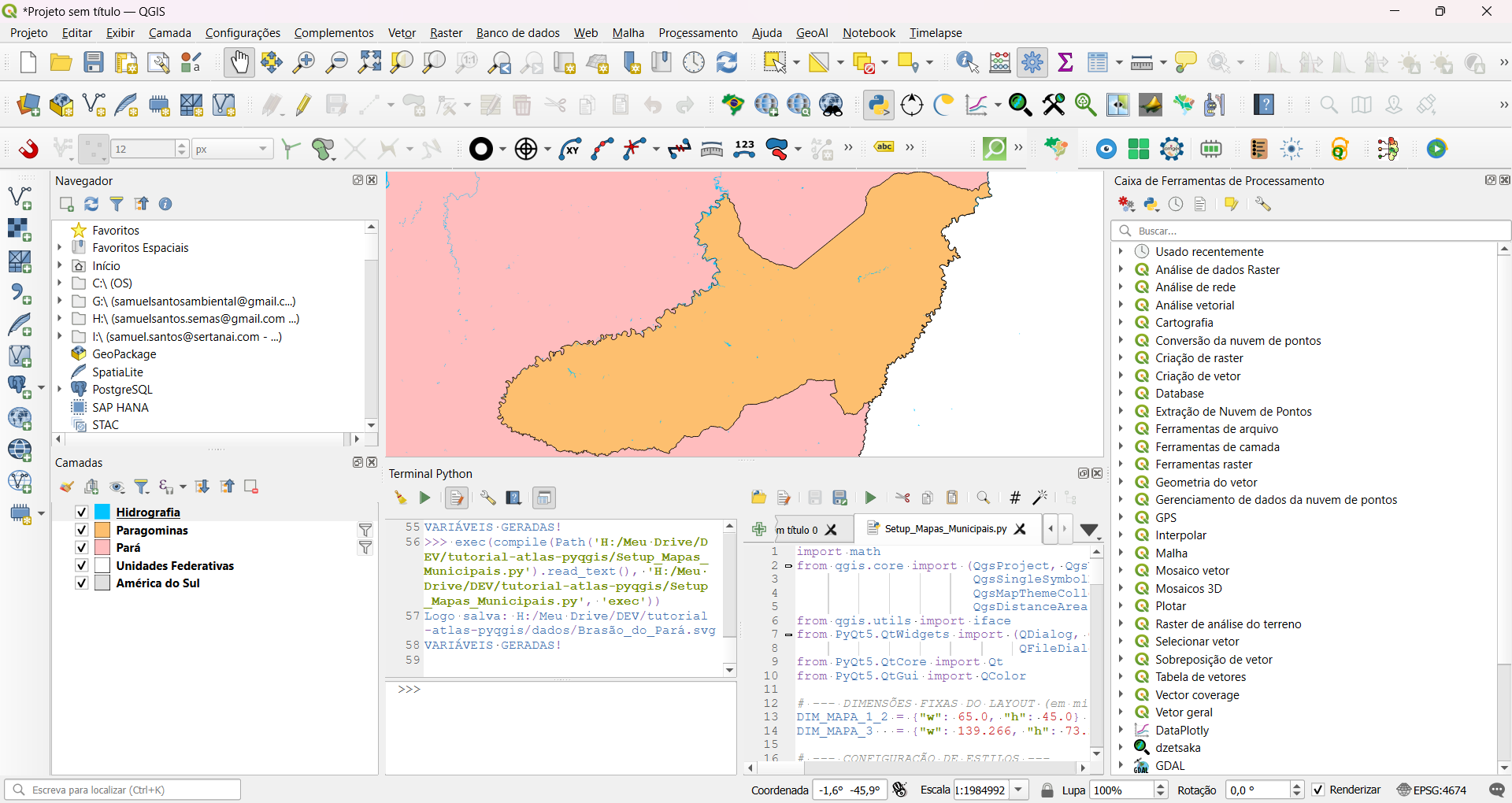Select the Pan Map tool
Screen dimensions: 1512x803
[x=239, y=62]
